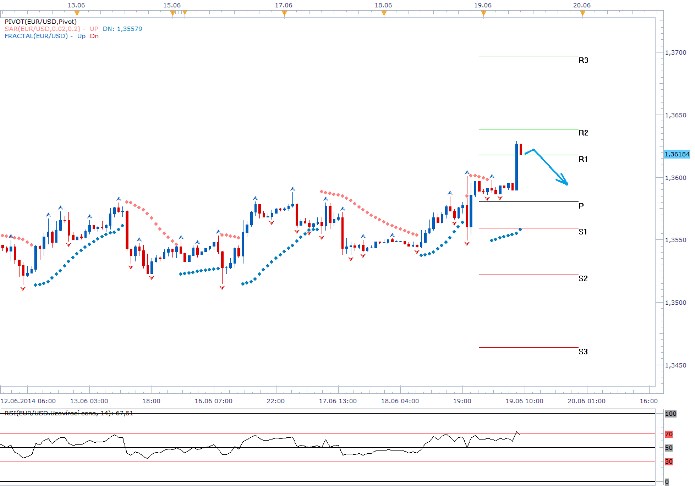Click the orange marker under date 19.06

(484, 13)
